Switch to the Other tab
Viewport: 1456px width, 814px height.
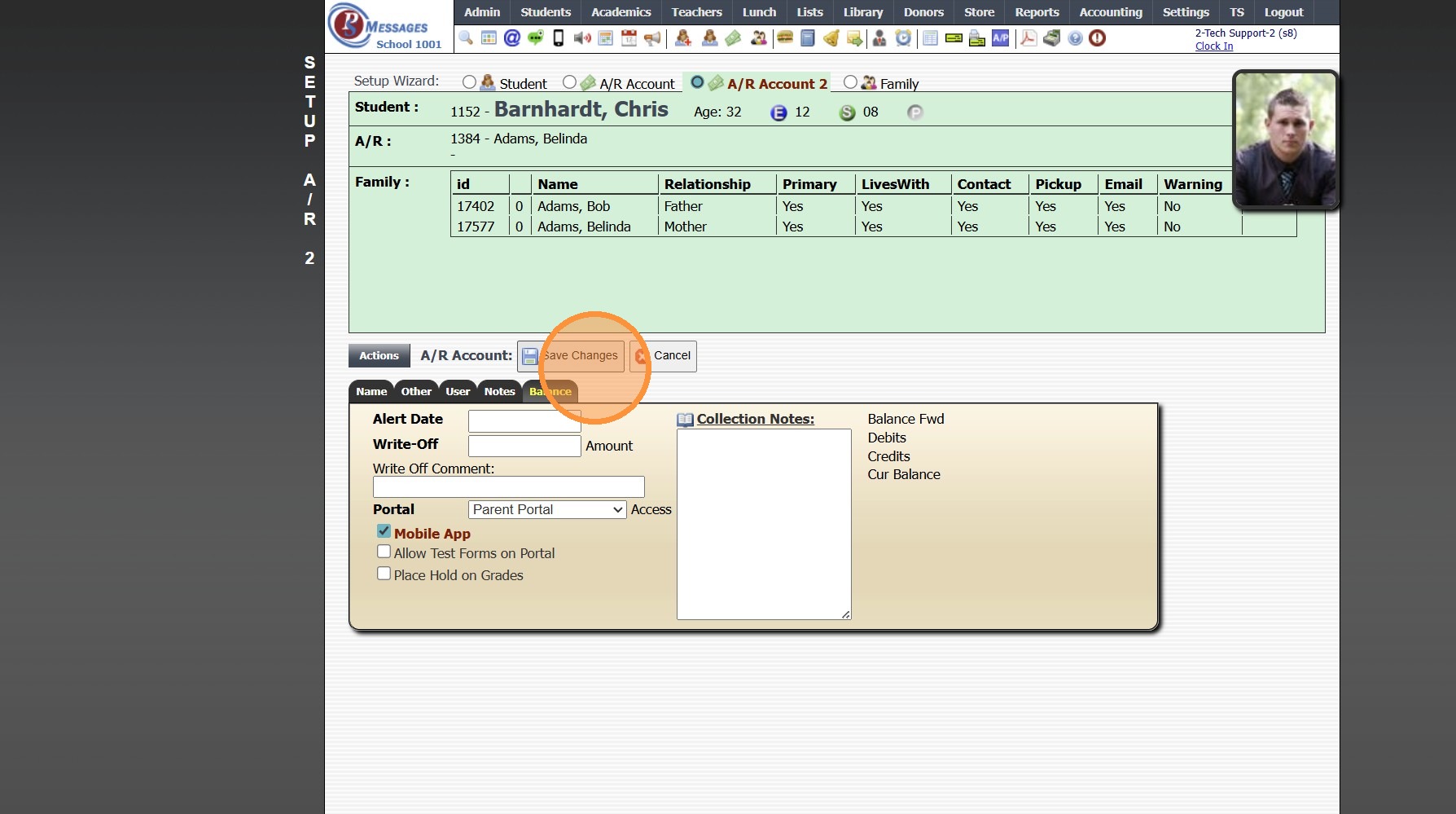pyautogui.click(x=416, y=392)
